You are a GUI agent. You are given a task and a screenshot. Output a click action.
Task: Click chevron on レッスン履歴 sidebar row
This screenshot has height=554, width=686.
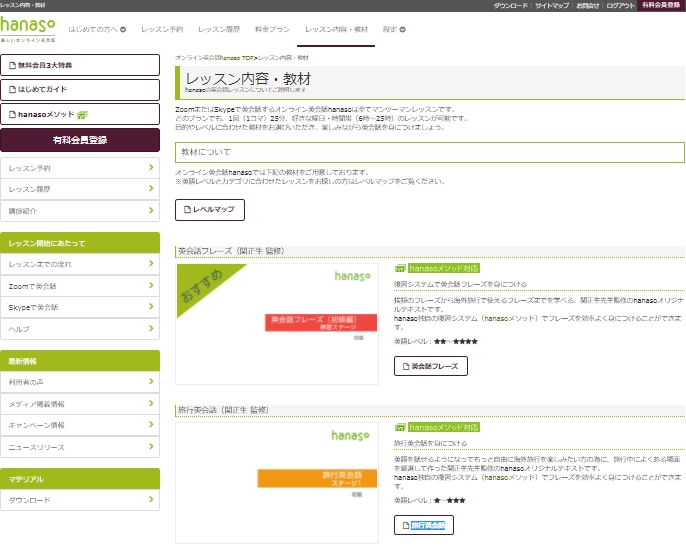point(151,188)
